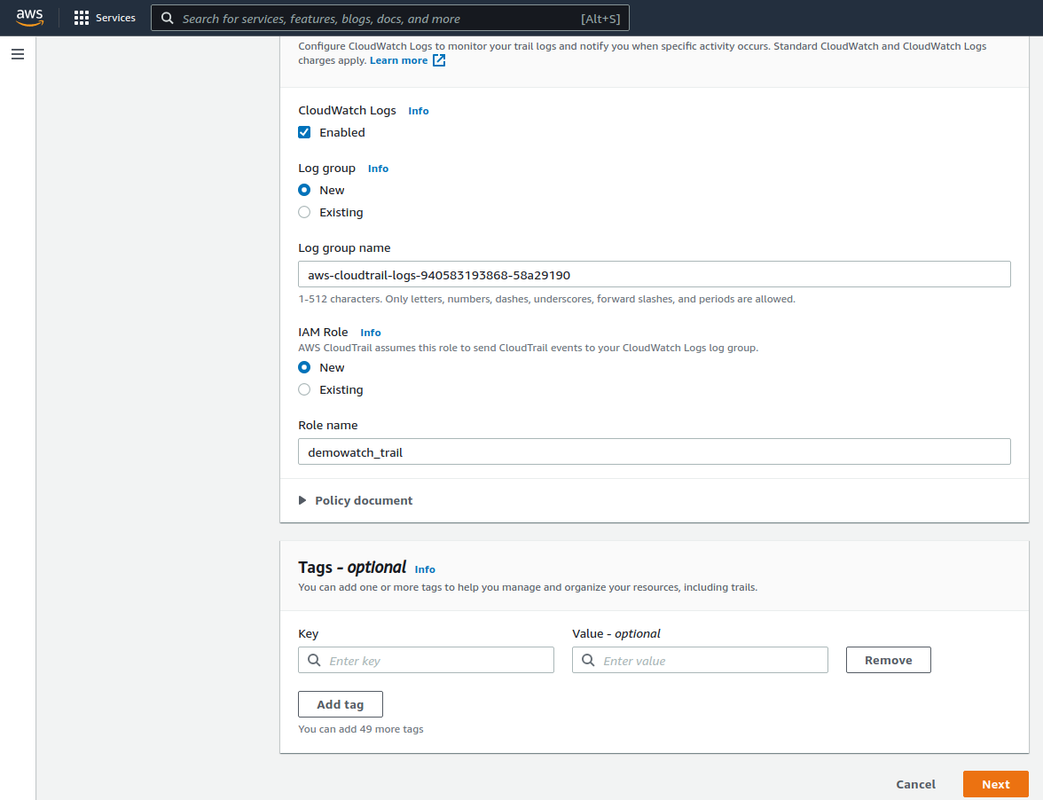Click the external link icon beside Learn more

pyautogui.click(x=439, y=61)
